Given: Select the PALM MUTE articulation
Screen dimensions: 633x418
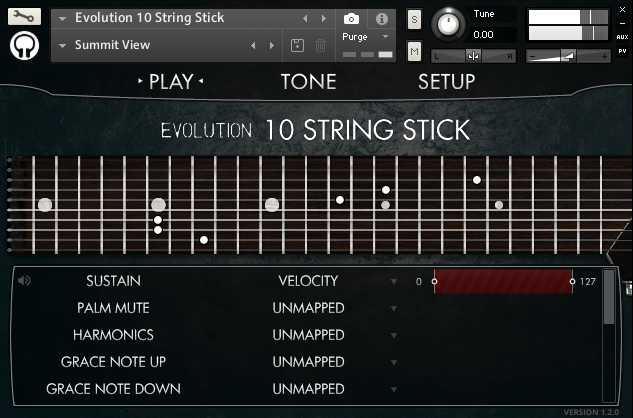Looking at the screenshot, I should [x=113, y=308].
